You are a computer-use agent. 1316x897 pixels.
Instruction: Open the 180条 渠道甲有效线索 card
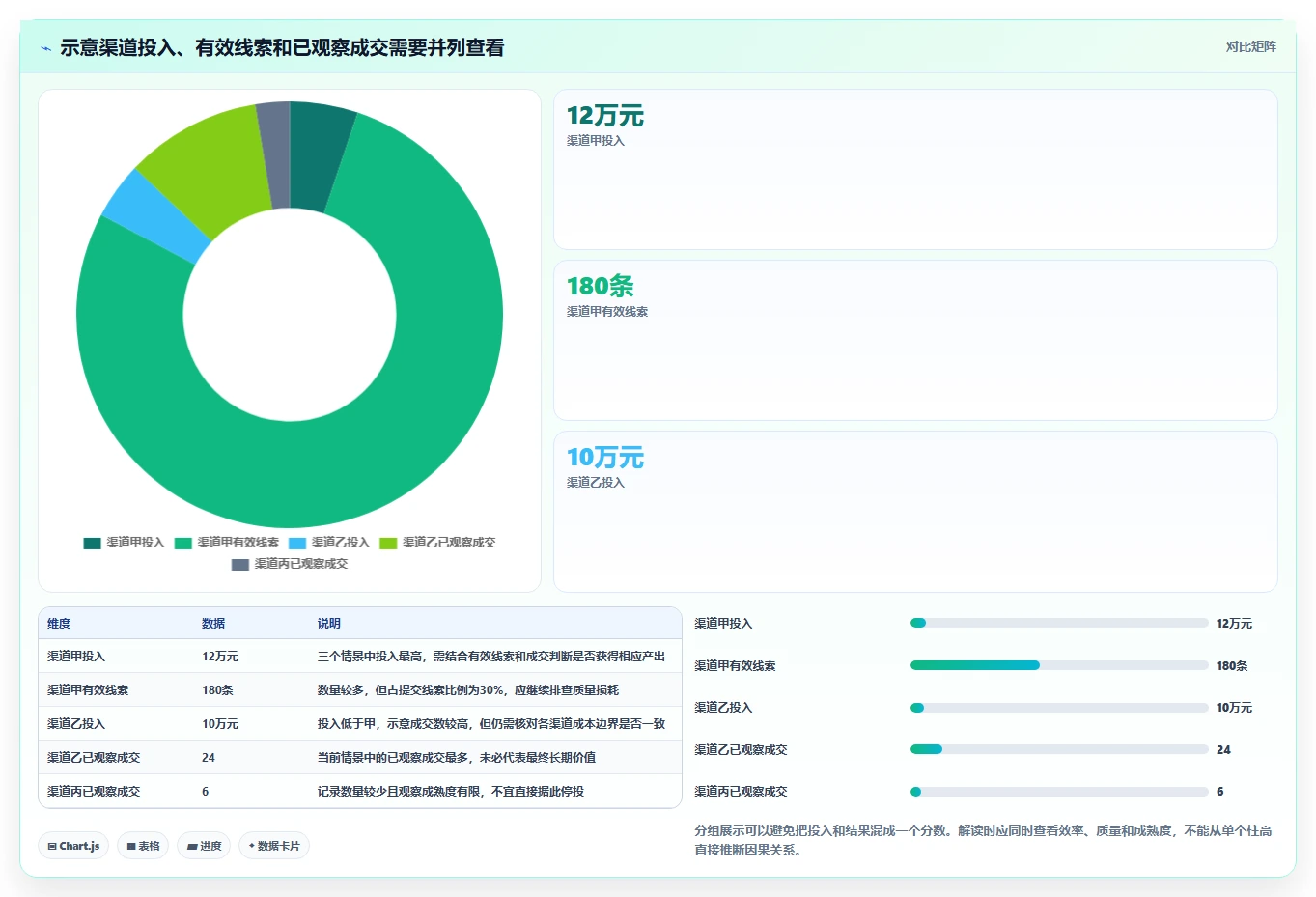click(x=915, y=341)
